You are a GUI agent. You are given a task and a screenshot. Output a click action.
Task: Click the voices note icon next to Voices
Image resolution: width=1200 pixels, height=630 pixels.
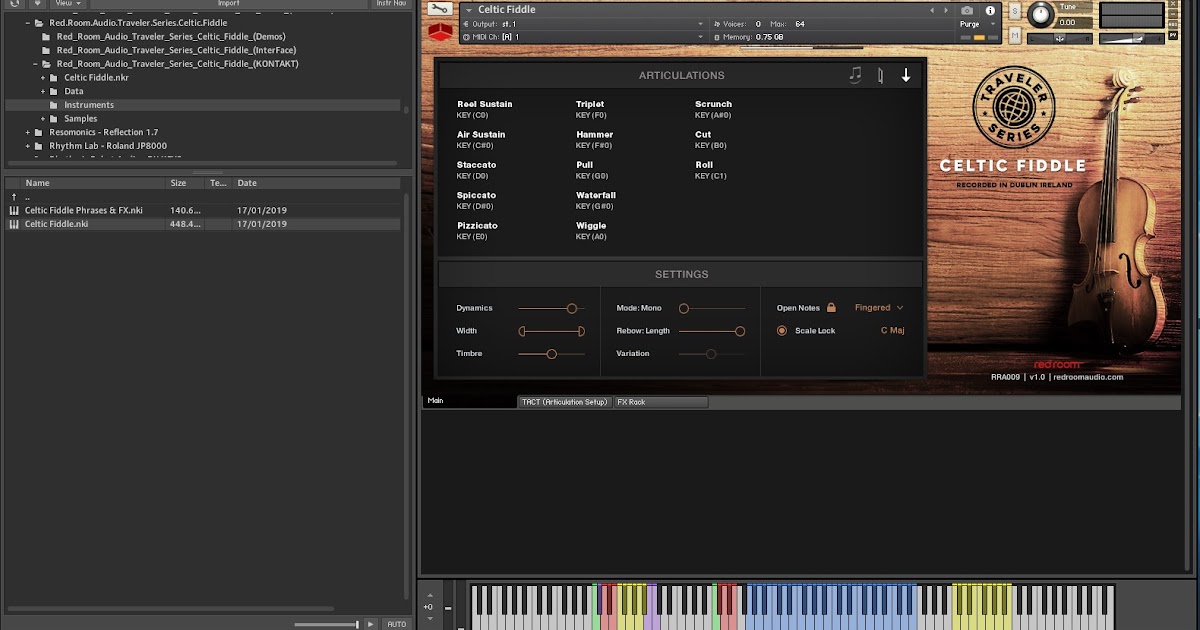point(715,23)
